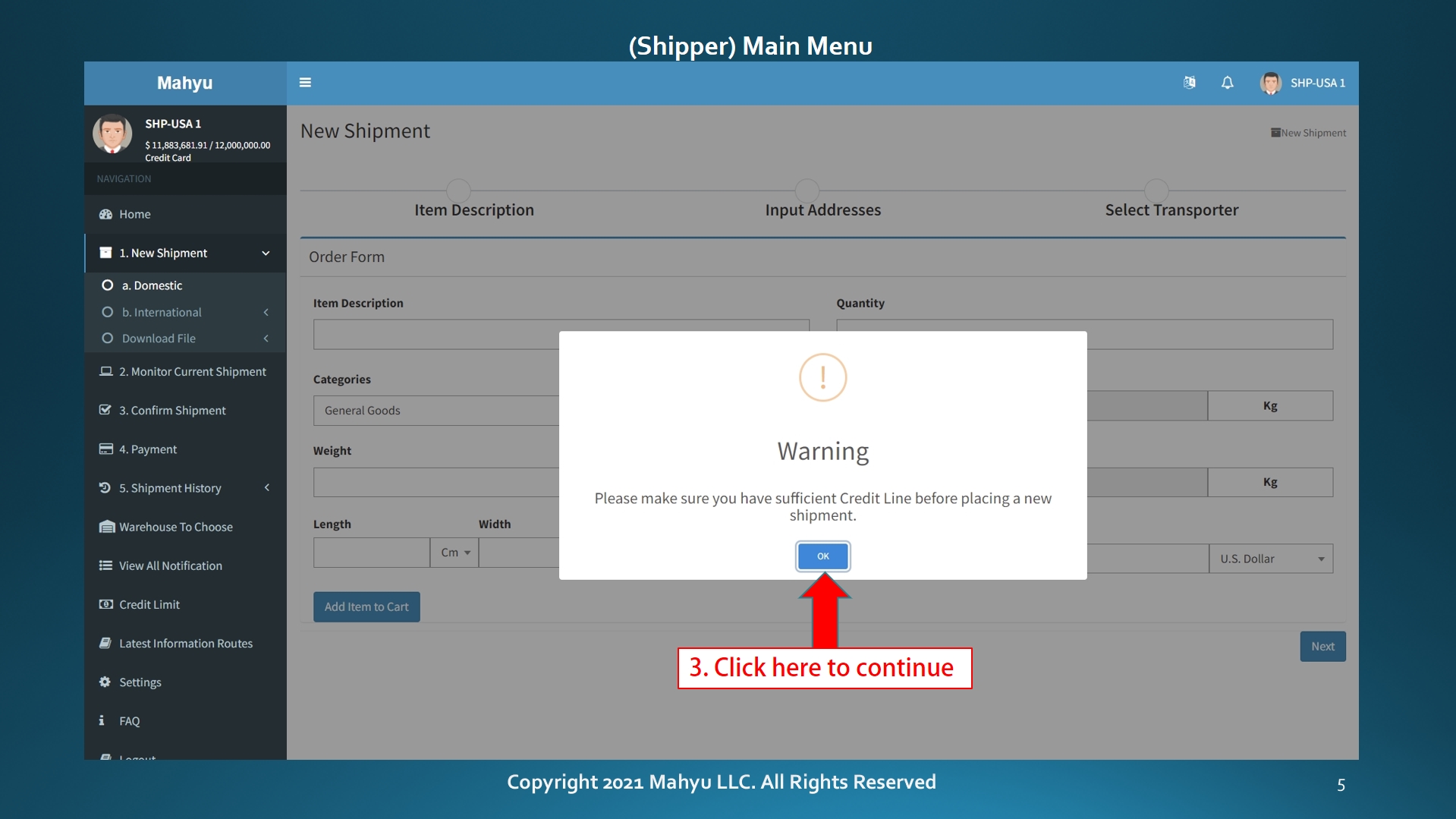Open notifications bell icon
The image size is (1456, 819).
pos(1227,83)
